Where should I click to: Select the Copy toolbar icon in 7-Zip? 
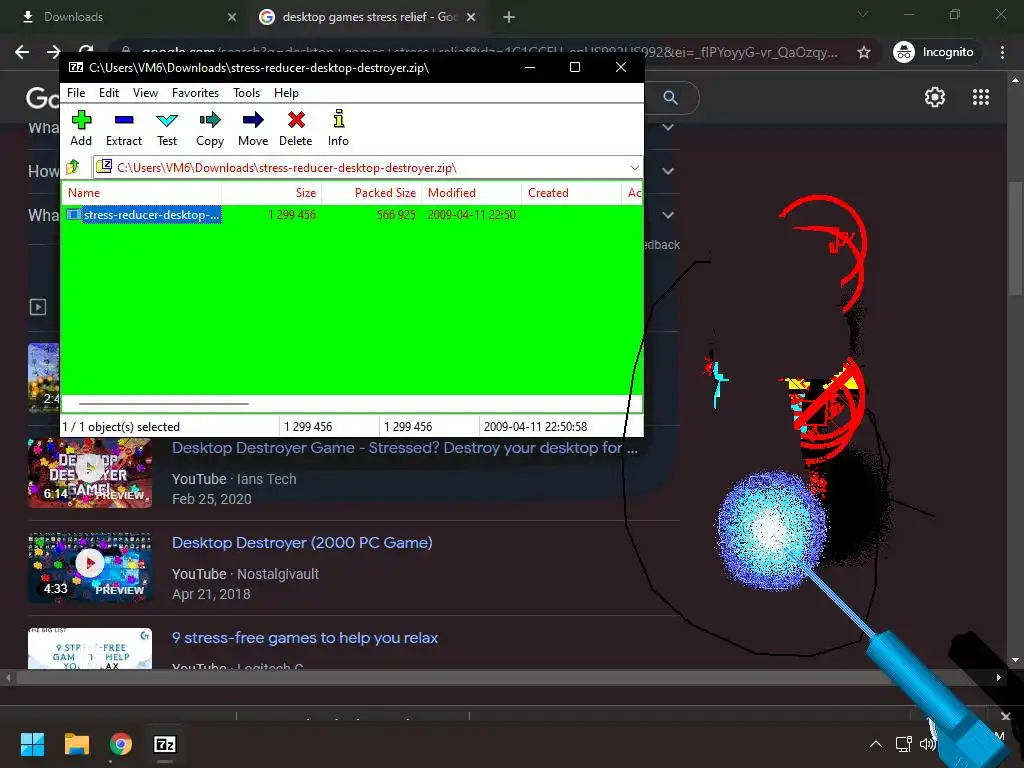pyautogui.click(x=210, y=128)
